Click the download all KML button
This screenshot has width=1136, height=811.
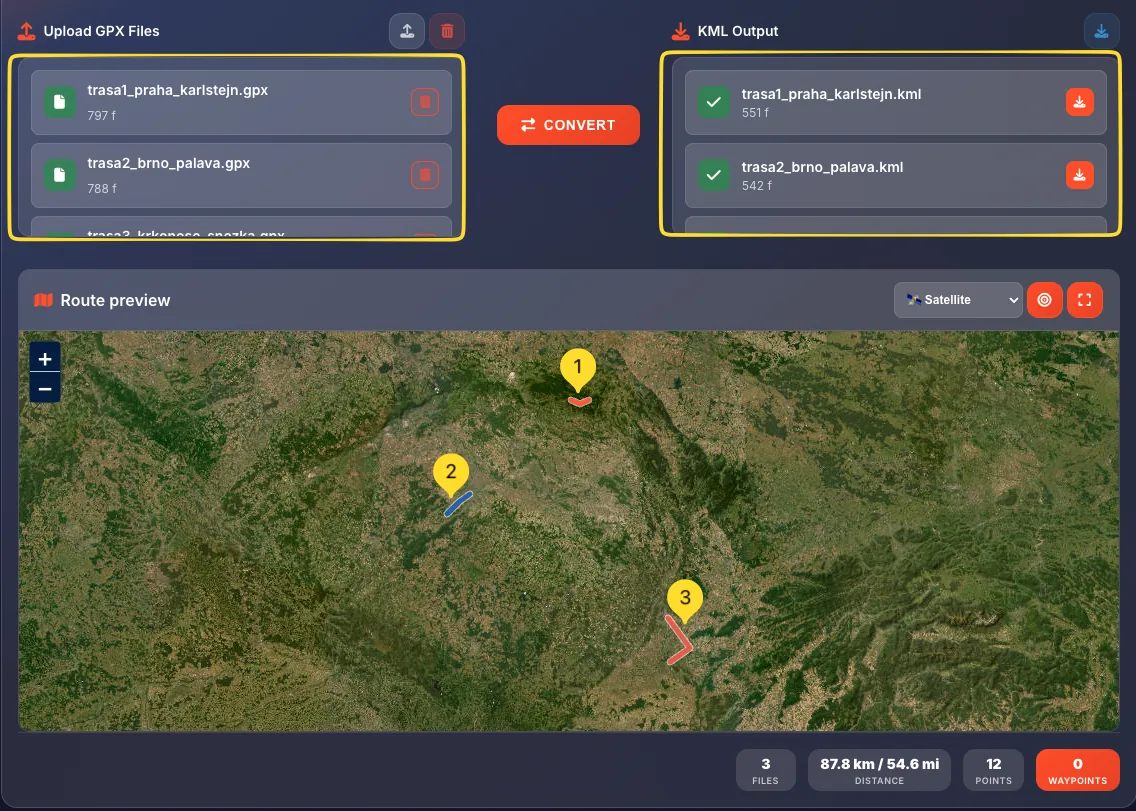point(1101,31)
